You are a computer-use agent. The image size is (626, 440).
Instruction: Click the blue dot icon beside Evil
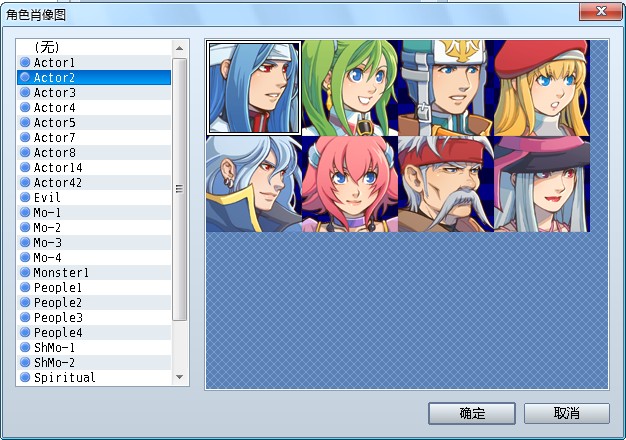tap(25, 197)
